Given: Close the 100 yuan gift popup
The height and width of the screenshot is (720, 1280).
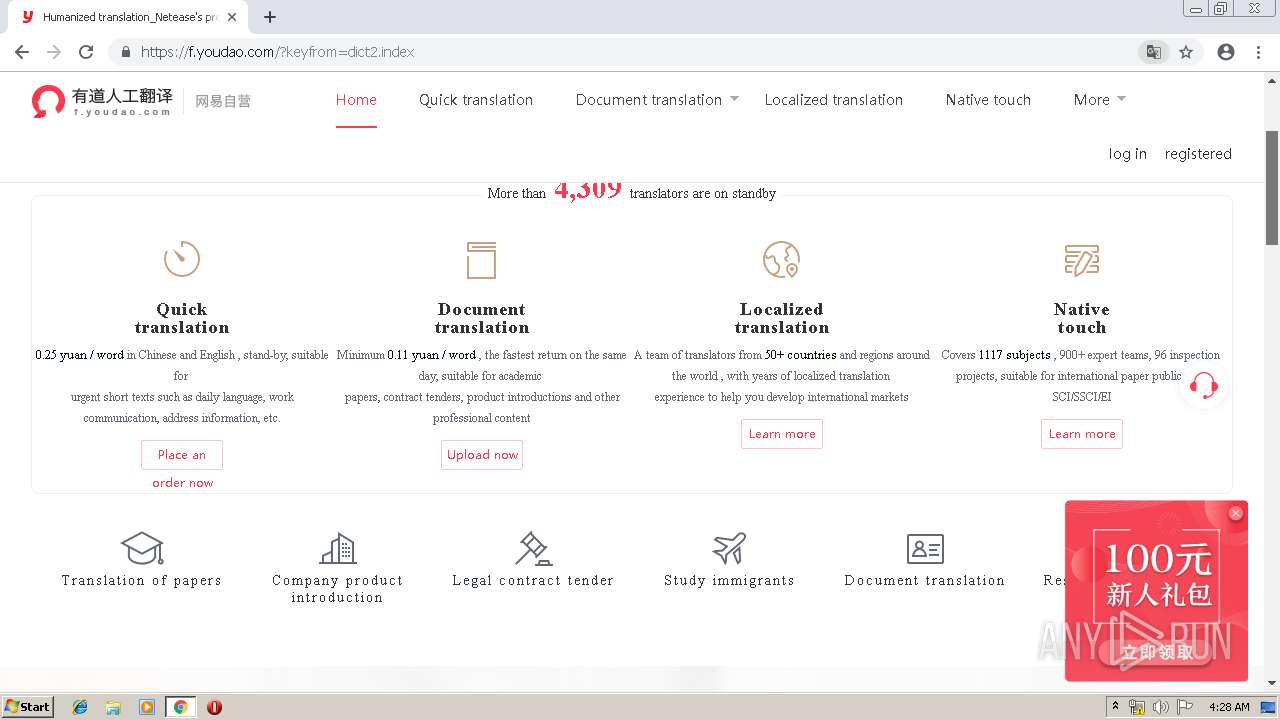Looking at the screenshot, I should [1236, 513].
